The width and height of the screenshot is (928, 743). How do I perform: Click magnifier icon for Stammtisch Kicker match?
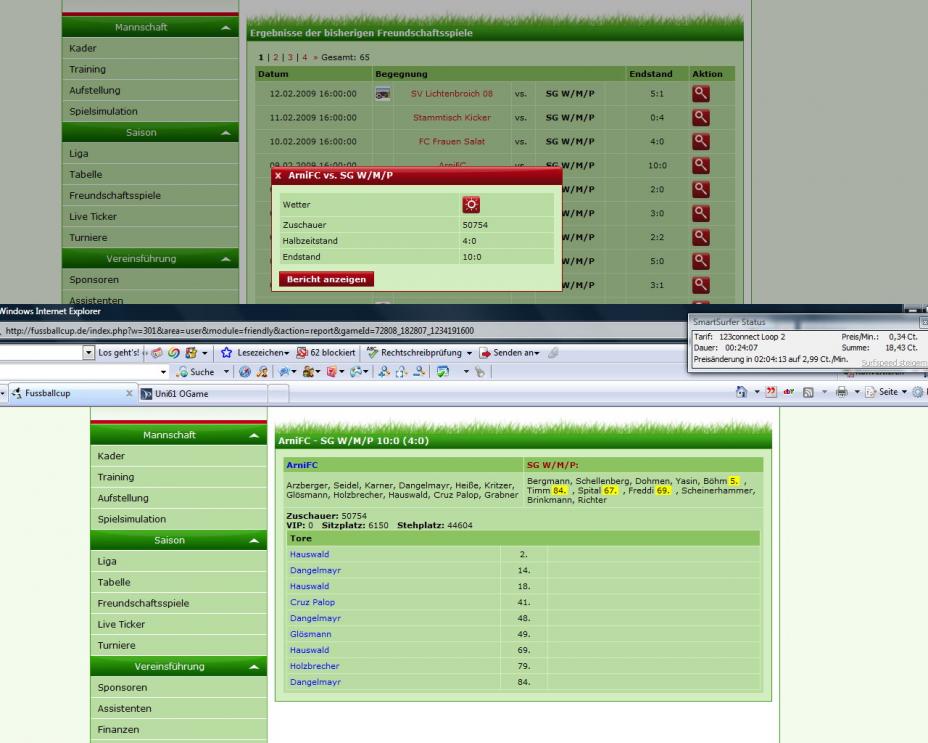(700, 118)
